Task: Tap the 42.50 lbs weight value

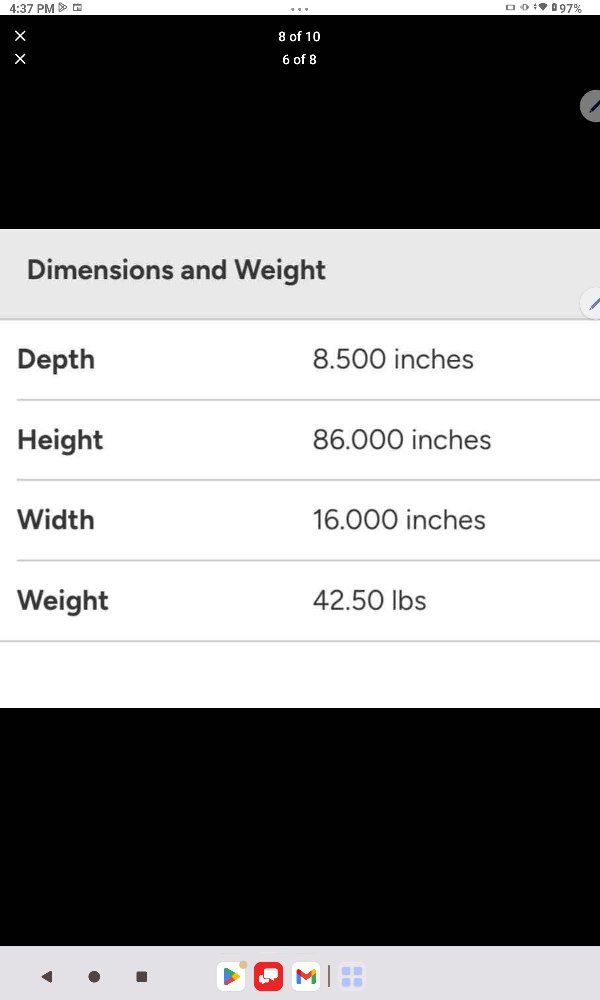Action: [369, 600]
